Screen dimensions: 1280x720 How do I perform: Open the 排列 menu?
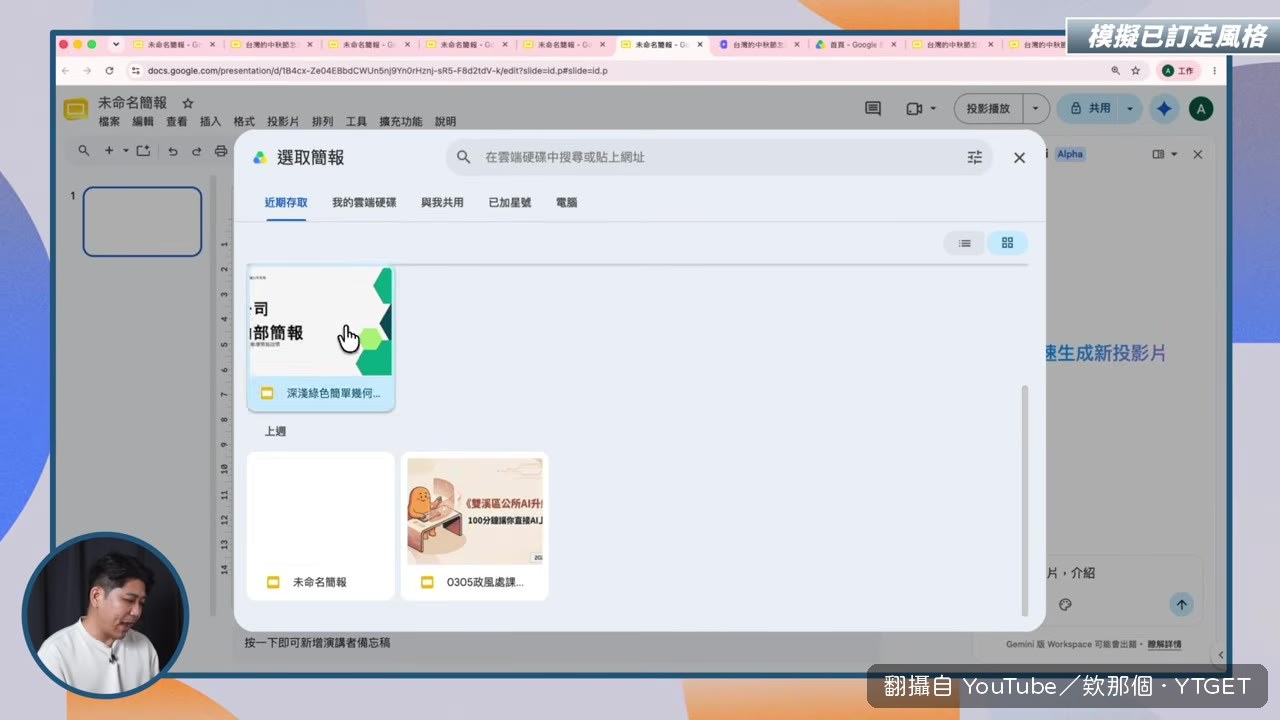[x=322, y=121]
